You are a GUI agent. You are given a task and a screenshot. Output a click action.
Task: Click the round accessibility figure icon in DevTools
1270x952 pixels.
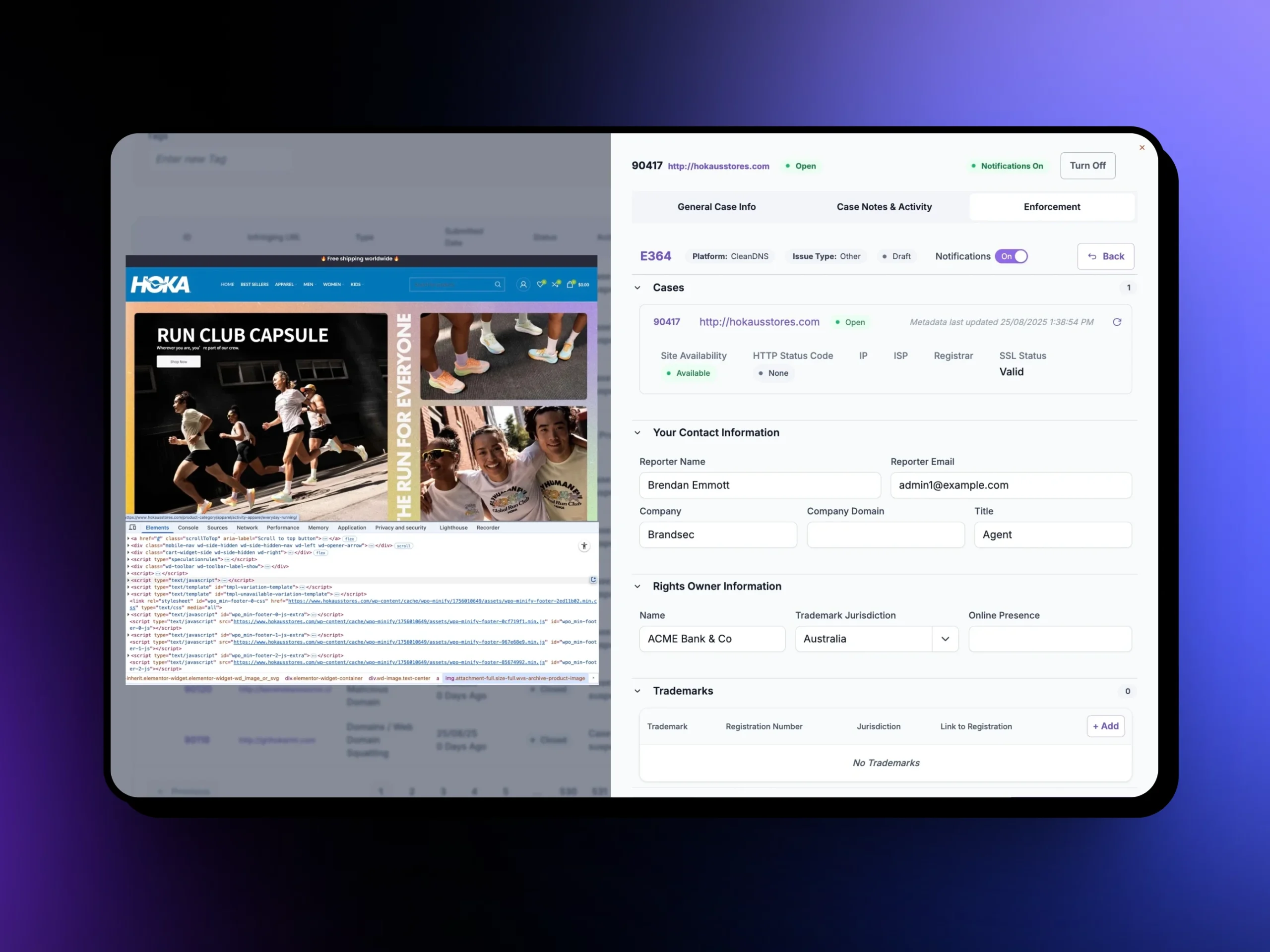(584, 546)
